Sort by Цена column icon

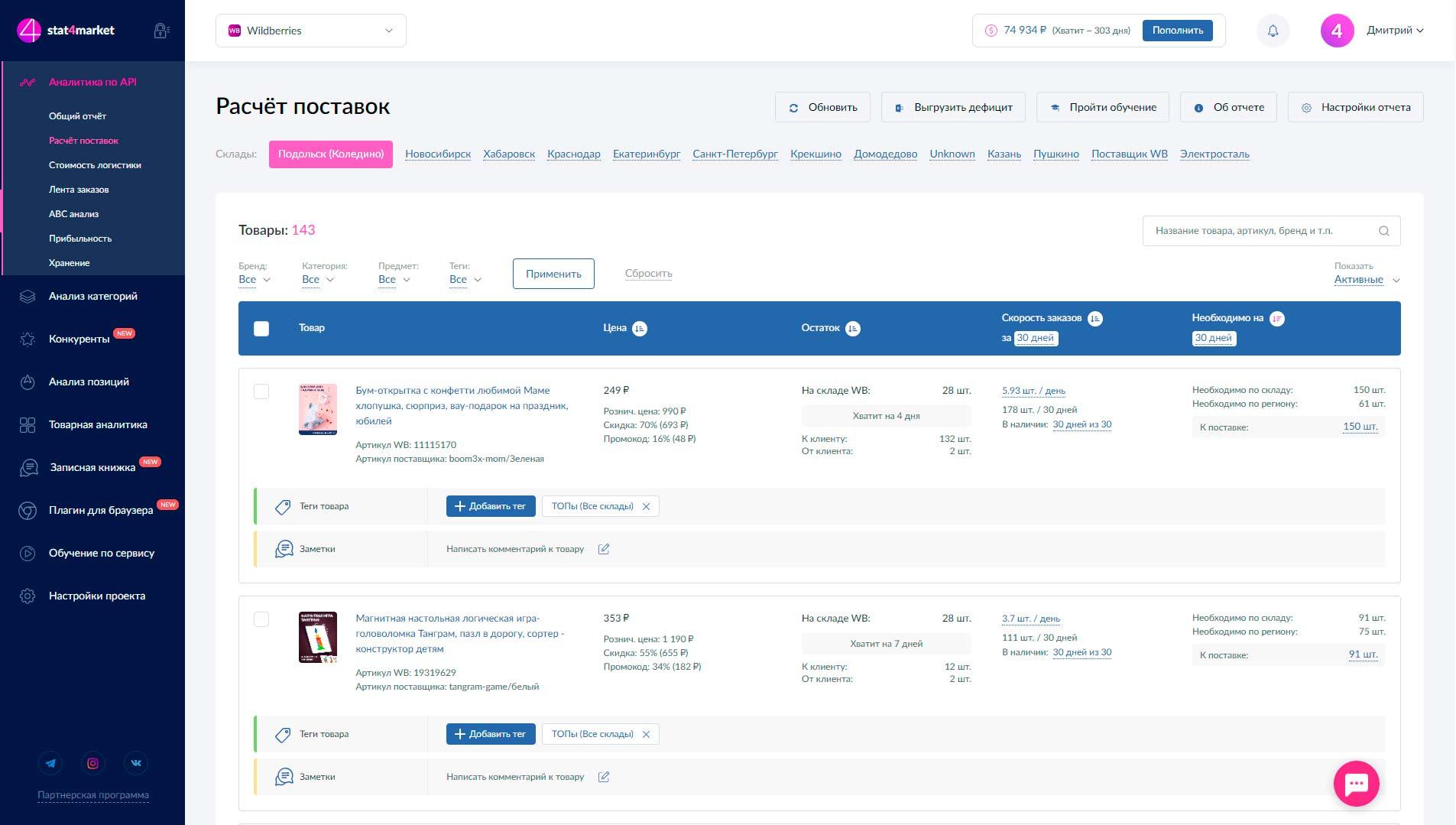pos(640,328)
